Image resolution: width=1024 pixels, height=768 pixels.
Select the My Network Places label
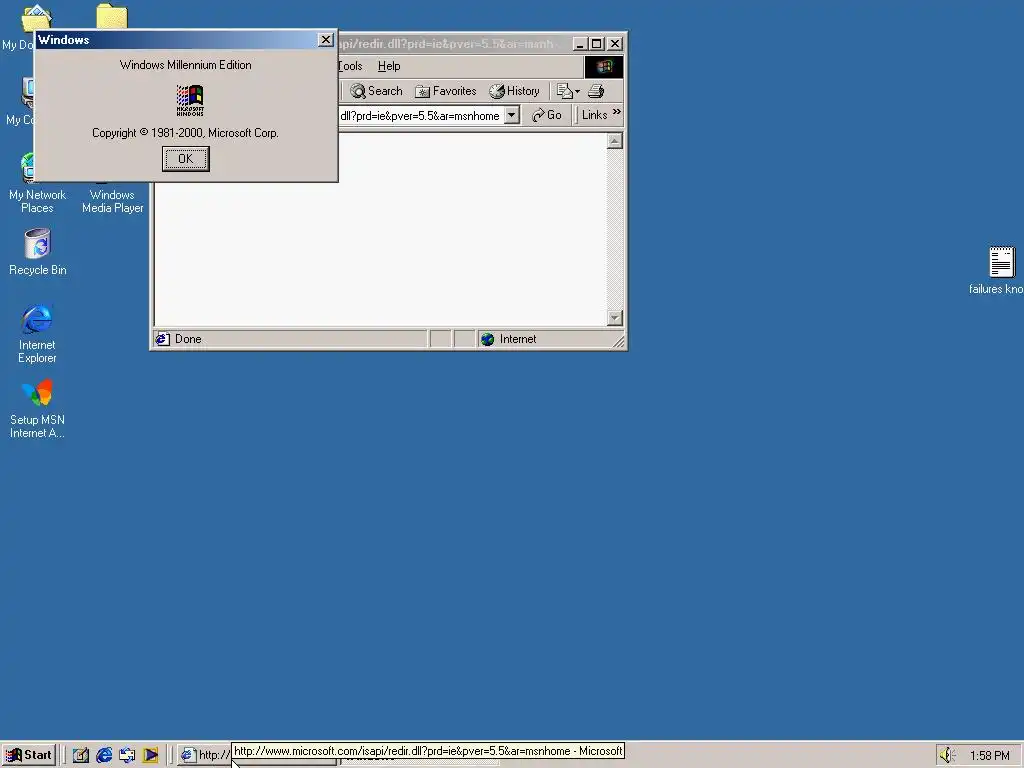tap(37, 201)
